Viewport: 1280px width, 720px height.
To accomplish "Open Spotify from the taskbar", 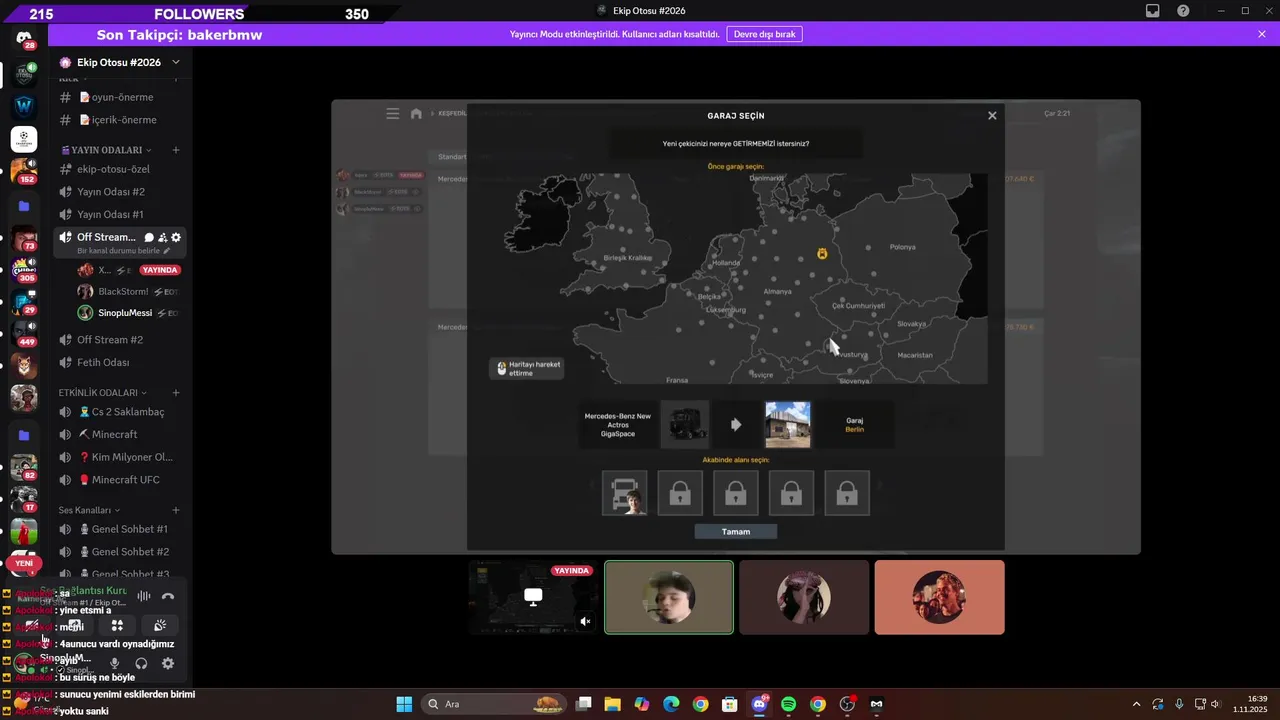I will tap(788, 704).
